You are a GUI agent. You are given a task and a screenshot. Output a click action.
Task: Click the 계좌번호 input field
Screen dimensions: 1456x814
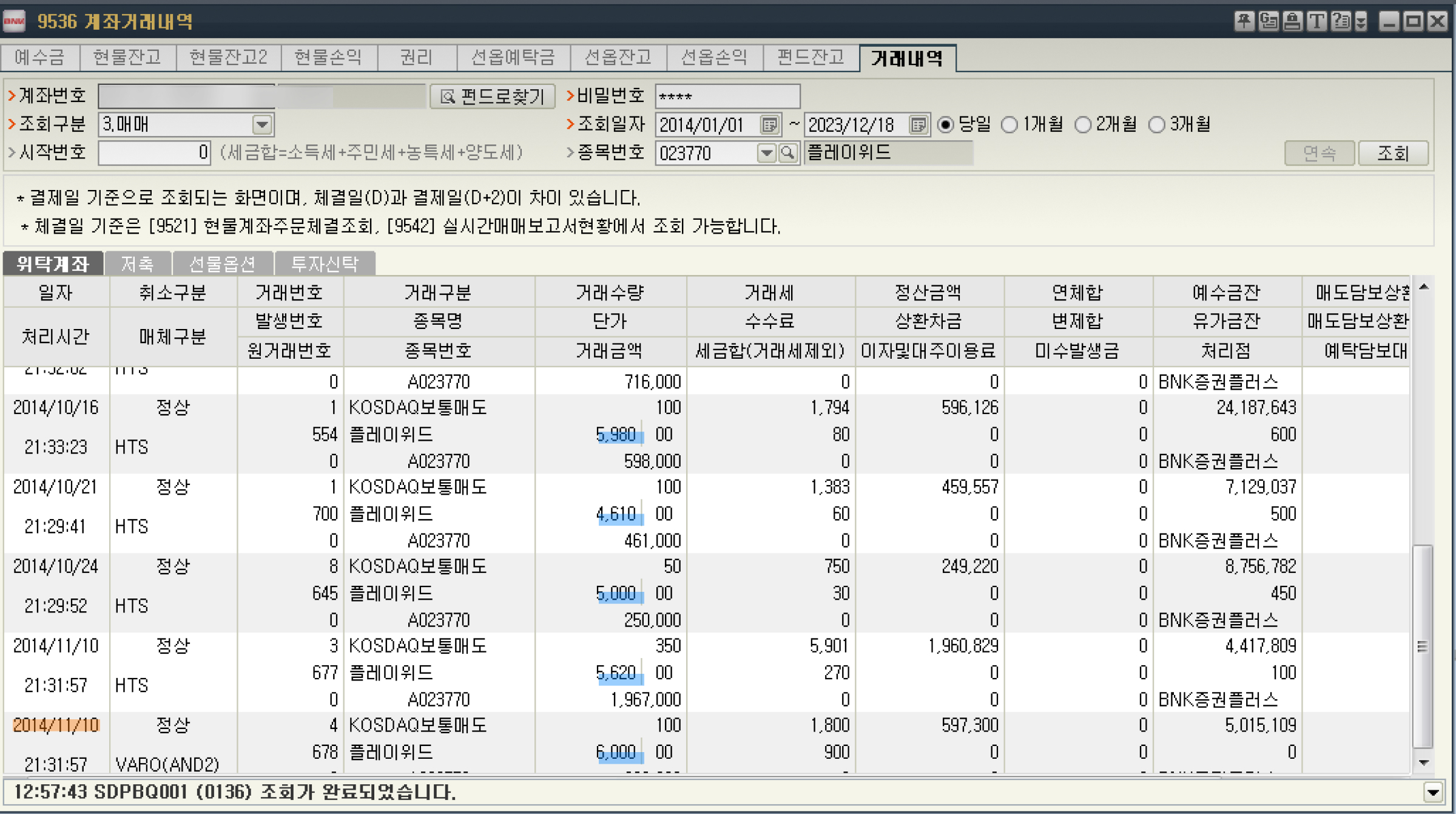186,97
